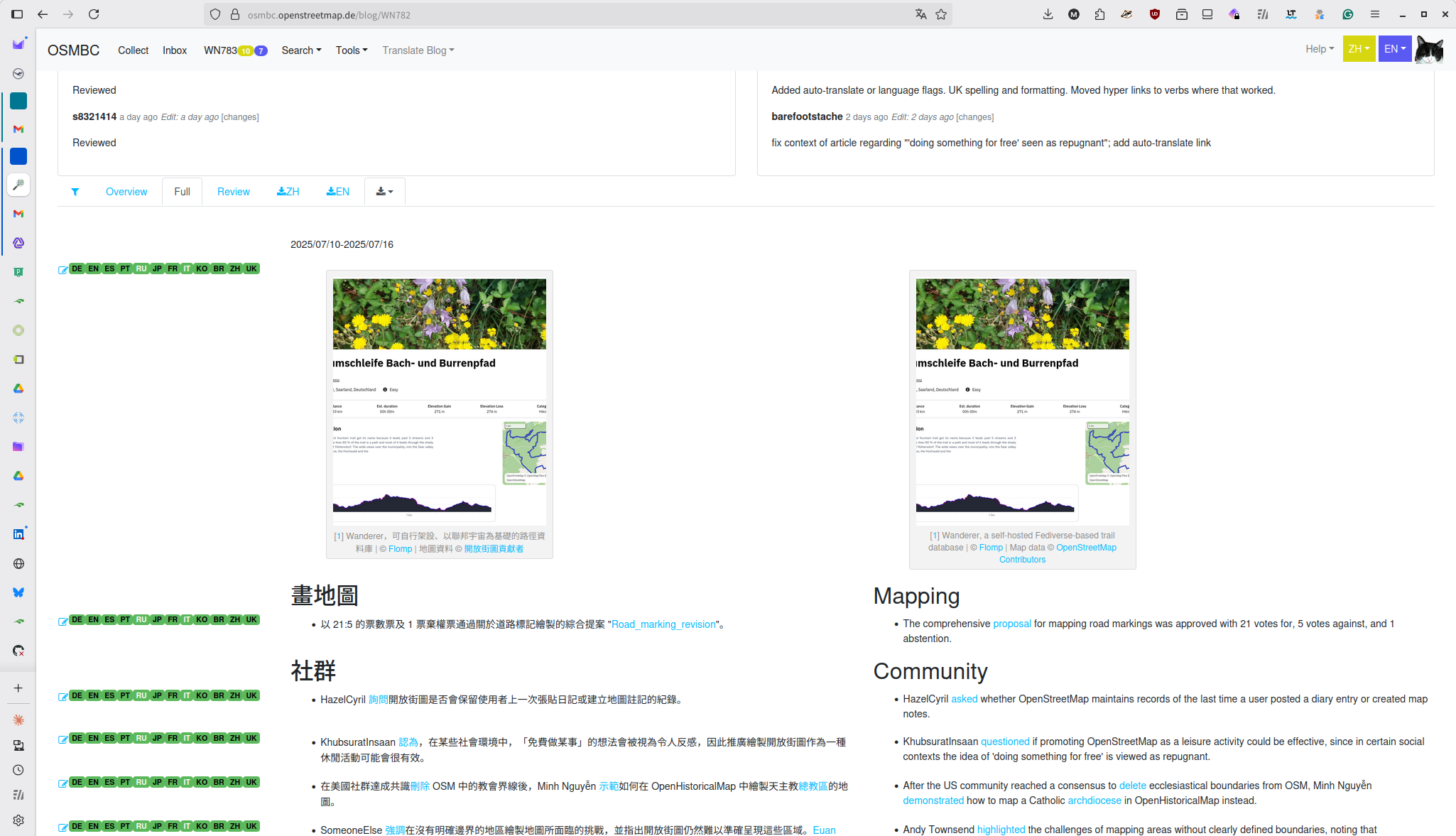Expand the Translate Blog dropdown
Screen dimensions: 1456x836
point(418,50)
